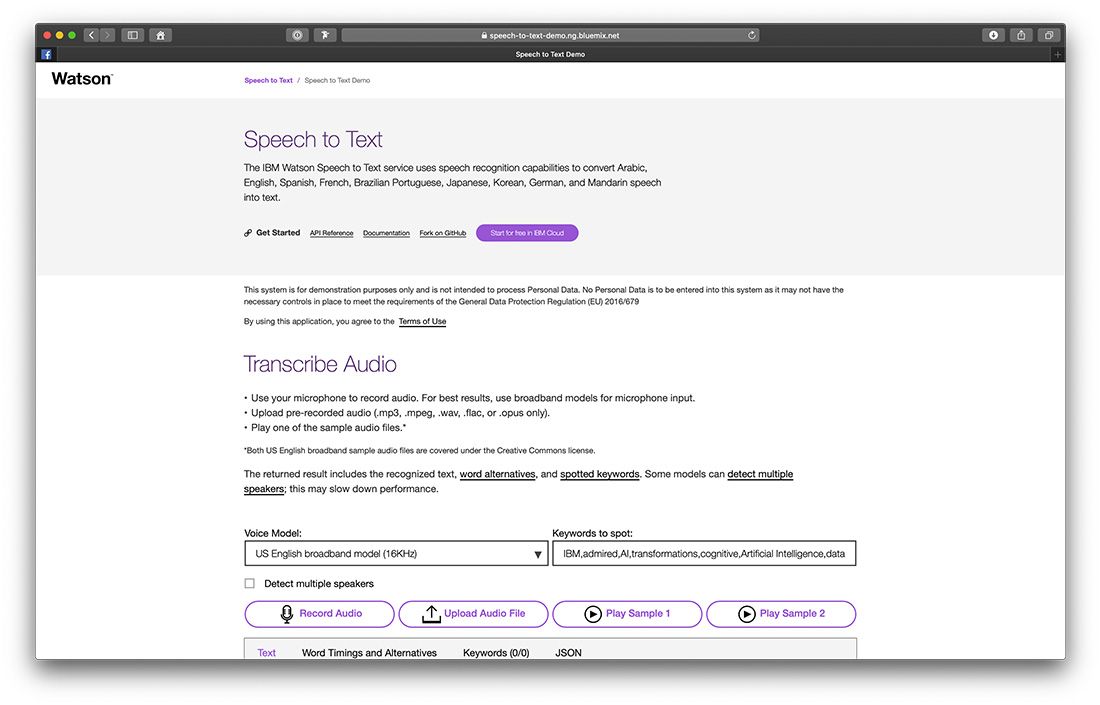Click the Speech to Text Demo breadcrumb text

(x=337, y=80)
